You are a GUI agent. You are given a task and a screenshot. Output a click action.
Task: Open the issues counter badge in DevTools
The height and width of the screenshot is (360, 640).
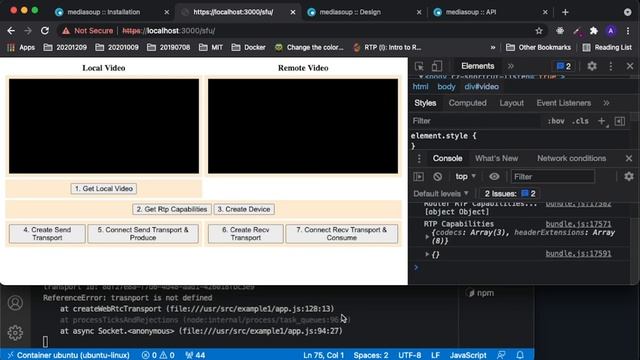coord(564,66)
